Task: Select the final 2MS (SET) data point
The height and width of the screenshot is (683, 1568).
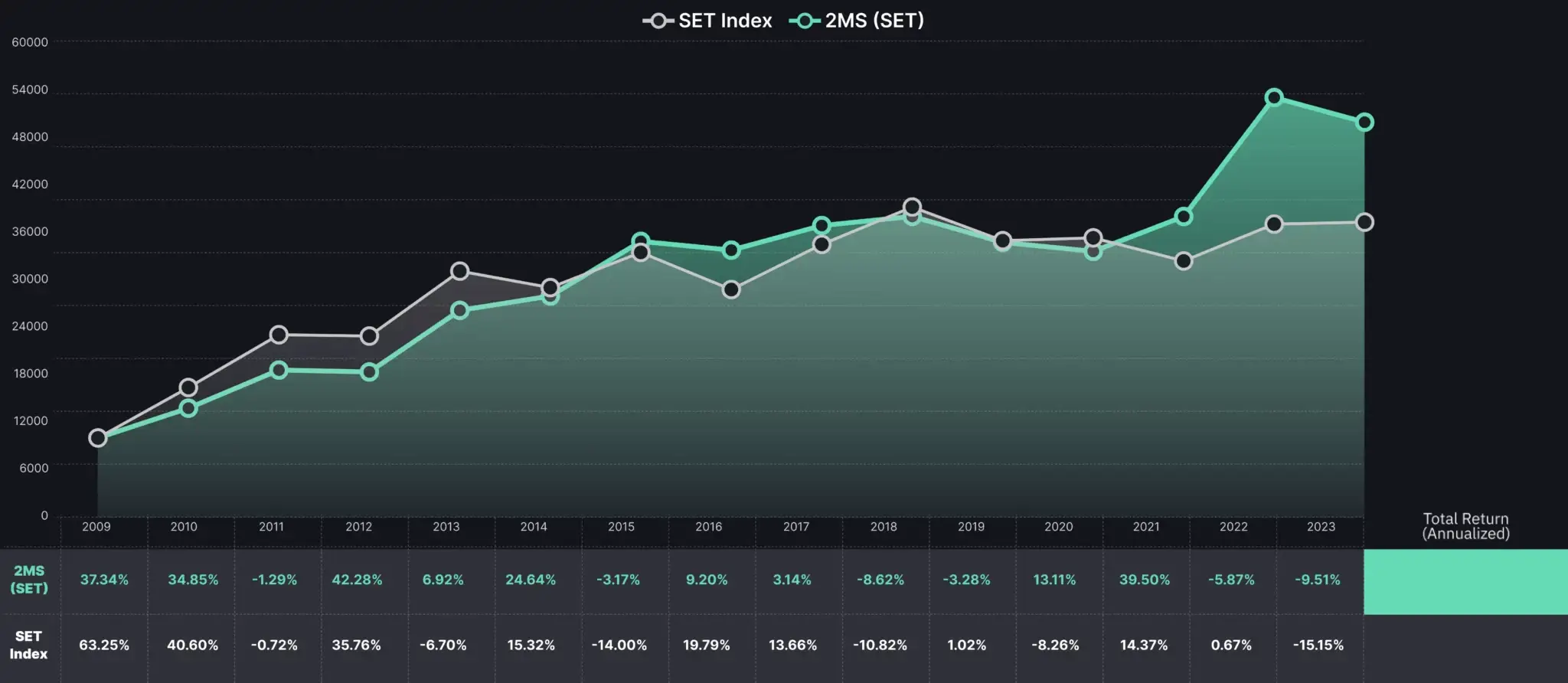Action: click(x=1364, y=123)
